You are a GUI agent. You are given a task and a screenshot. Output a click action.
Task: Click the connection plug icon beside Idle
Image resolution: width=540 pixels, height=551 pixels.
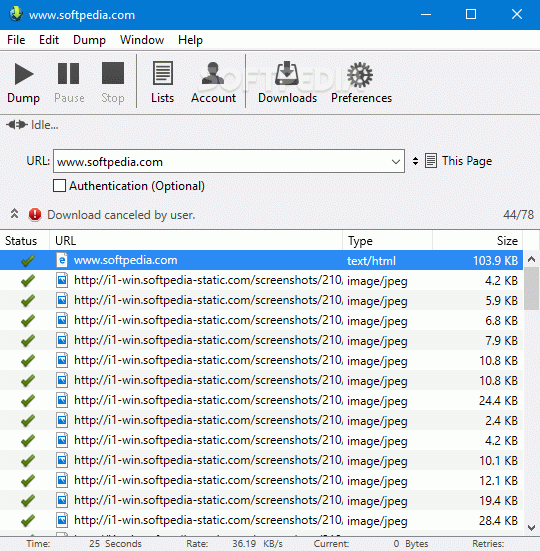point(17,124)
